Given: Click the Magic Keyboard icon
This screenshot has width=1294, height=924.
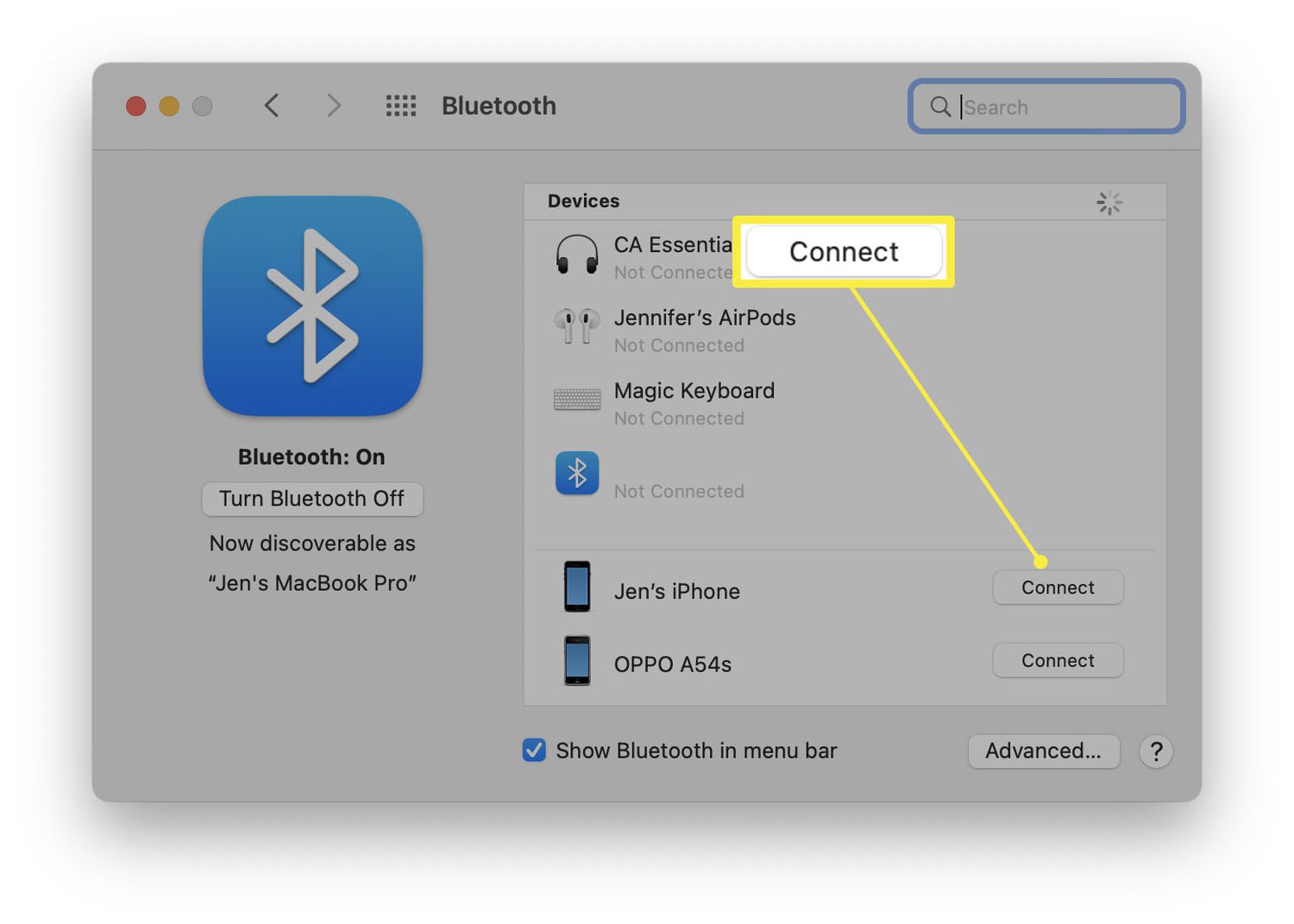Looking at the screenshot, I should pos(576,399).
